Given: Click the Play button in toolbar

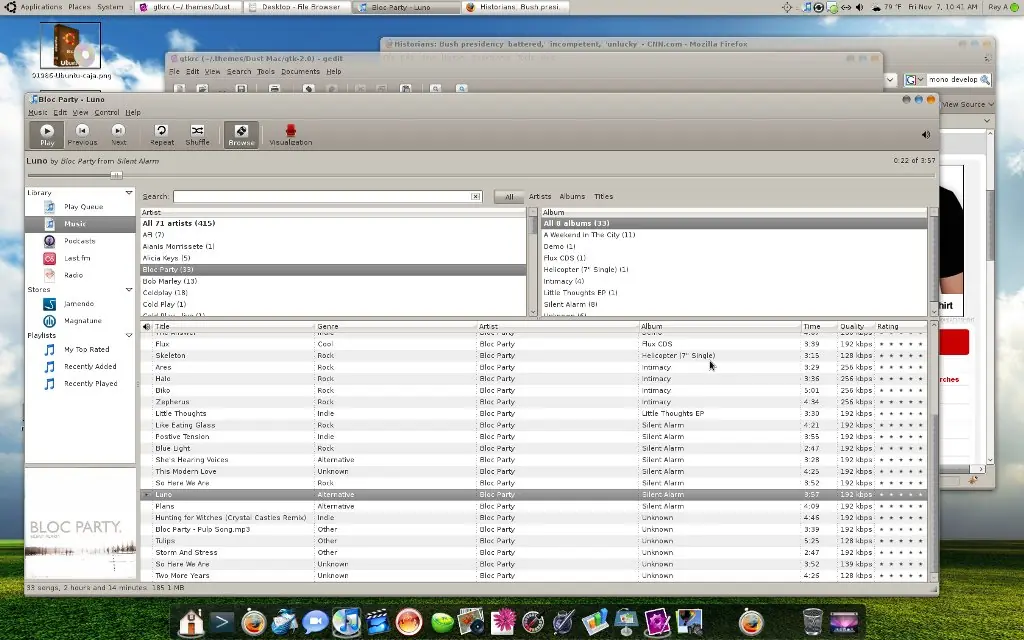Looking at the screenshot, I should coord(46,135).
